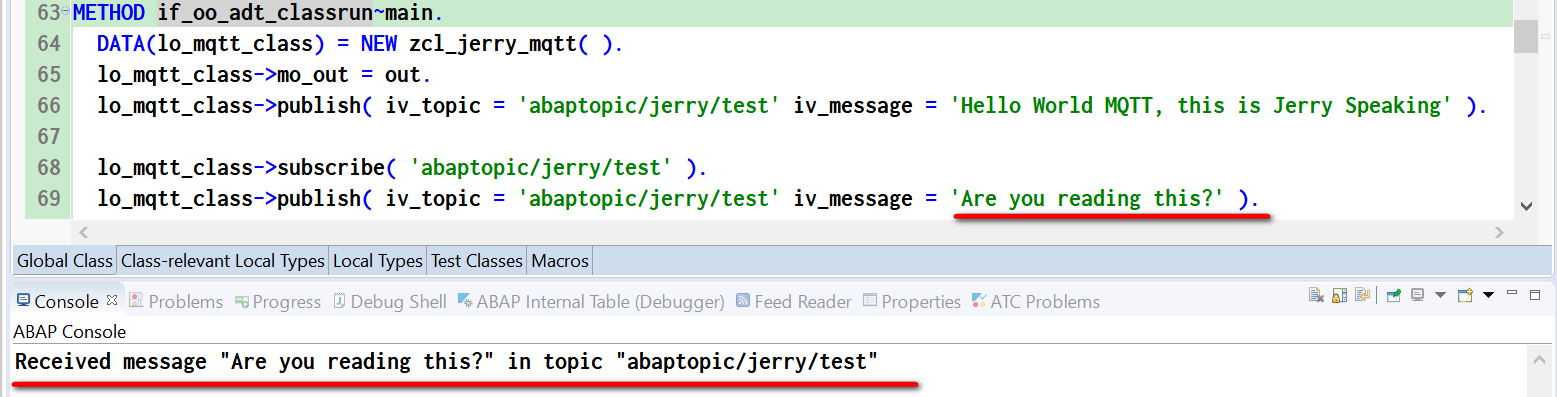Viewport: 1557px width, 397px height.
Task: Click the Open Console icon
Action: (x=1465, y=295)
